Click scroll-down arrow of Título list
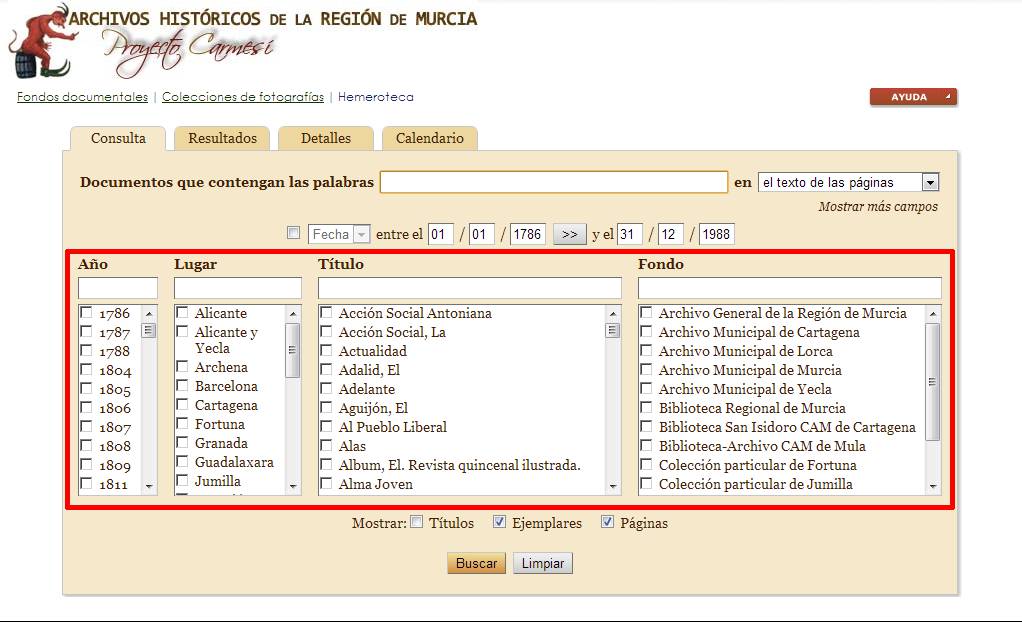This screenshot has width=1022, height=622. [613, 486]
